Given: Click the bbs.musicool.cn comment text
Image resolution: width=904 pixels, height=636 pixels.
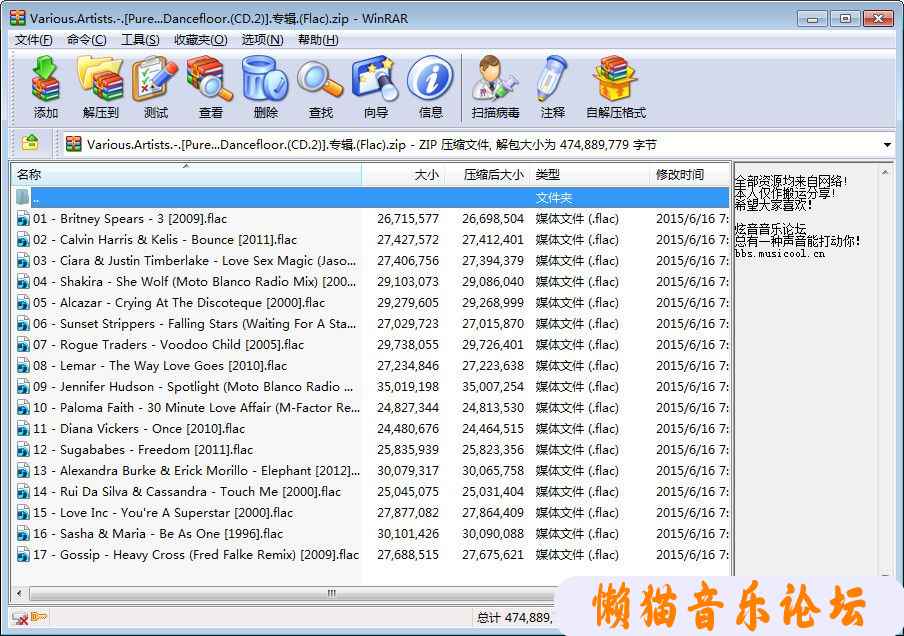Looking at the screenshot, I should pyautogui.click(x=779, y=254).
